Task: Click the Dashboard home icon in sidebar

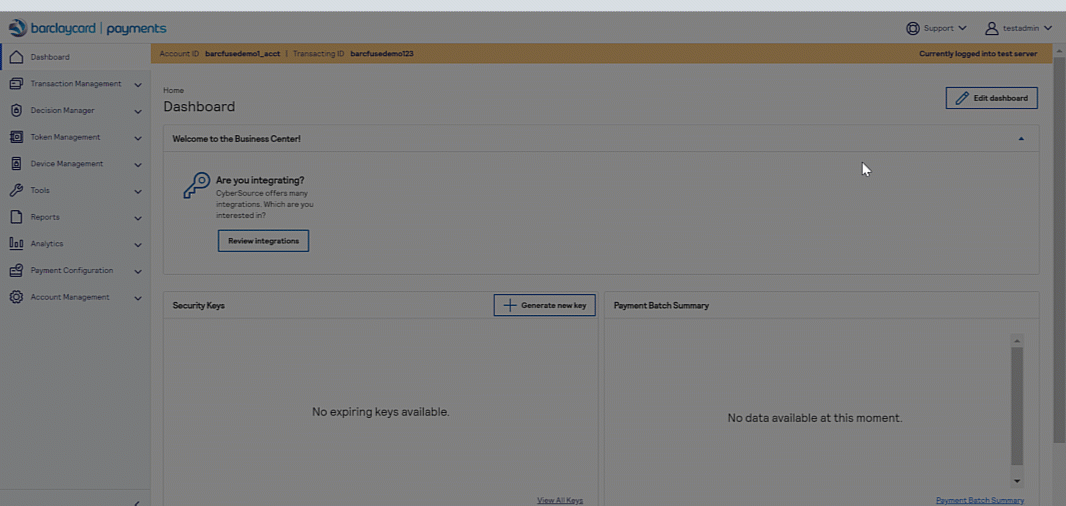Action: pos(15,57)
